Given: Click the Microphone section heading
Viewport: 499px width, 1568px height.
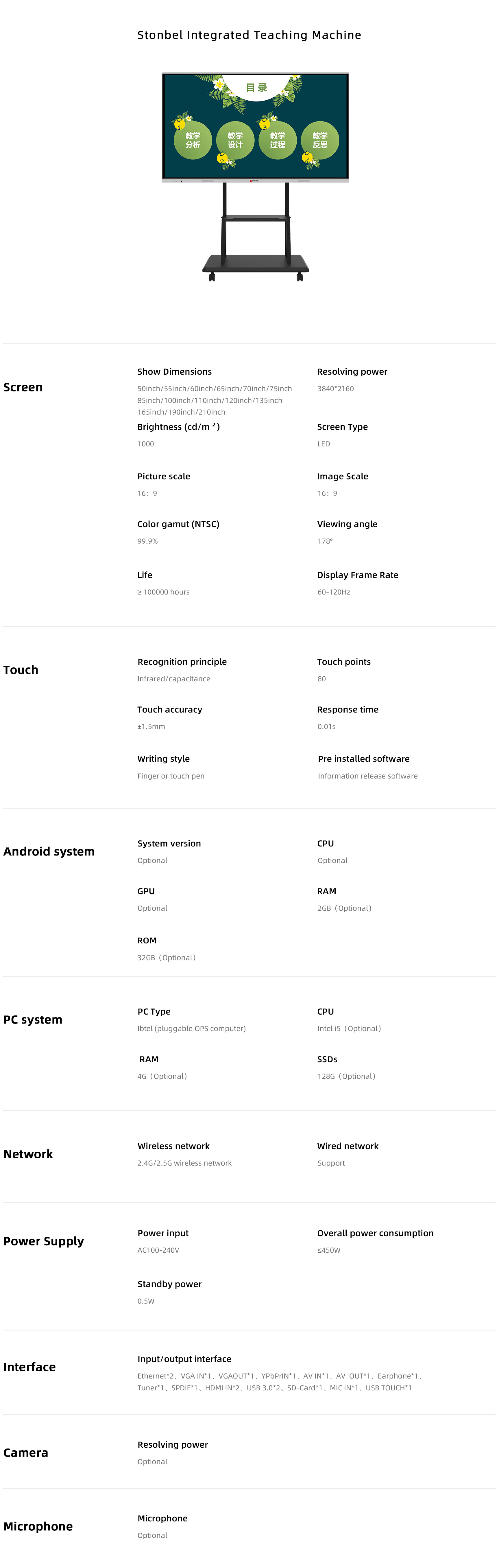Looking at the screenshot, I should (x=38, y=1526).
